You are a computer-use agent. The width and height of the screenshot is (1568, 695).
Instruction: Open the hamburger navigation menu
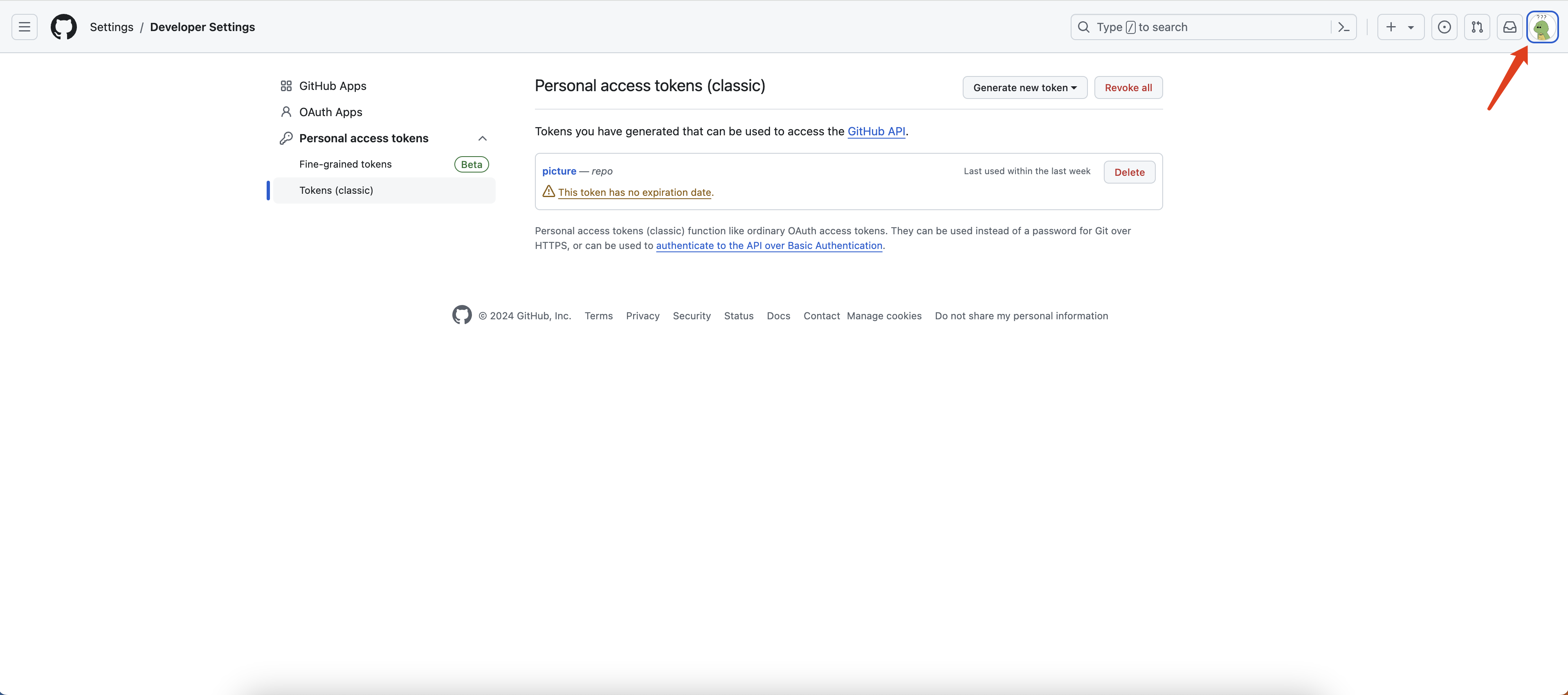[x=25, y=27]
